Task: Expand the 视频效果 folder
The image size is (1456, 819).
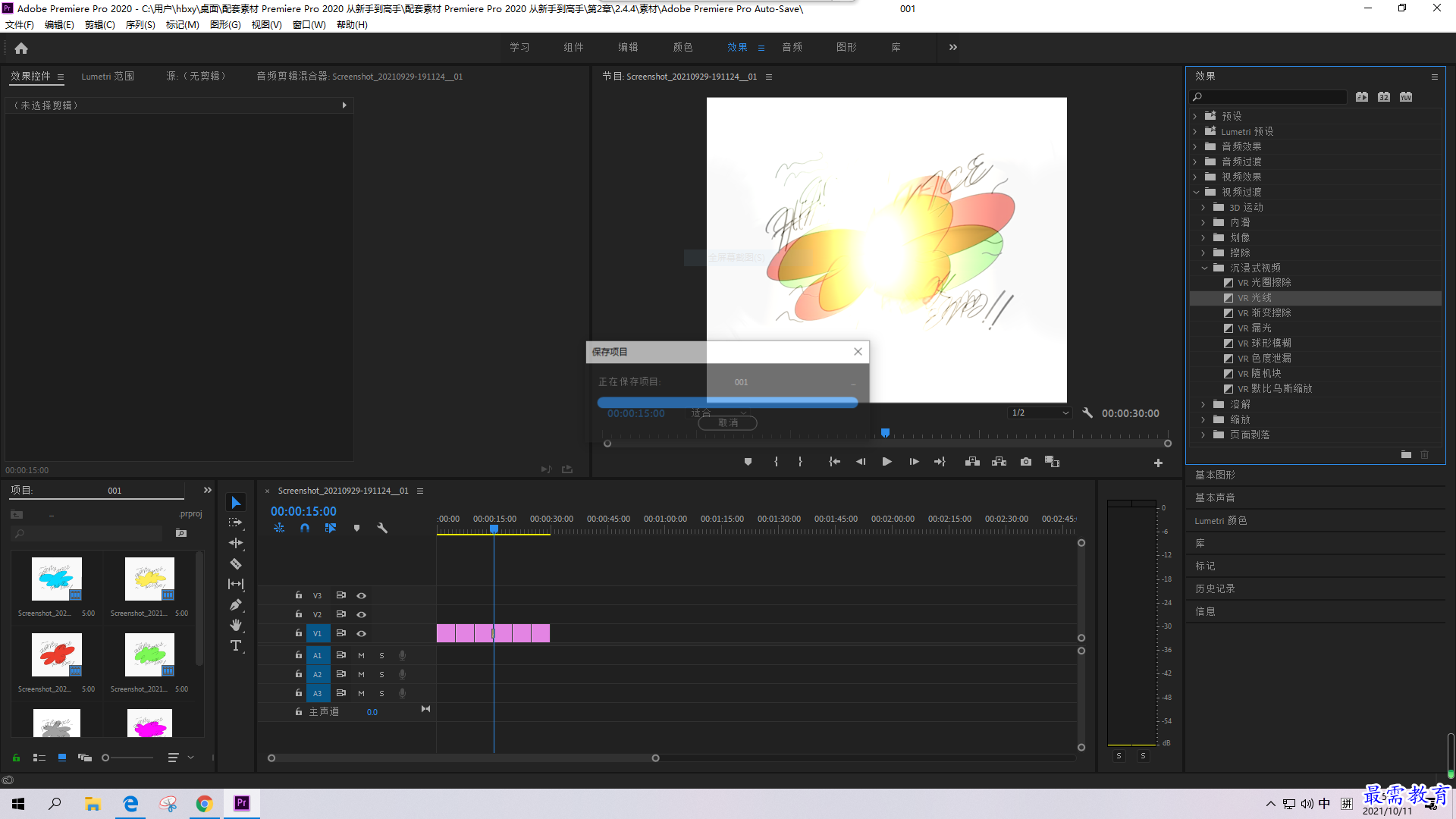Action: pos(1195,177)
